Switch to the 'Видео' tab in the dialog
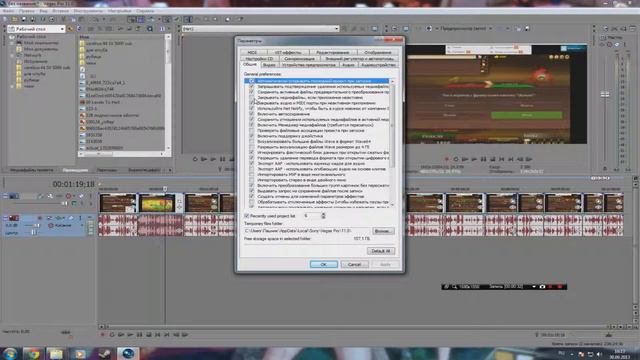 [269, 65]
